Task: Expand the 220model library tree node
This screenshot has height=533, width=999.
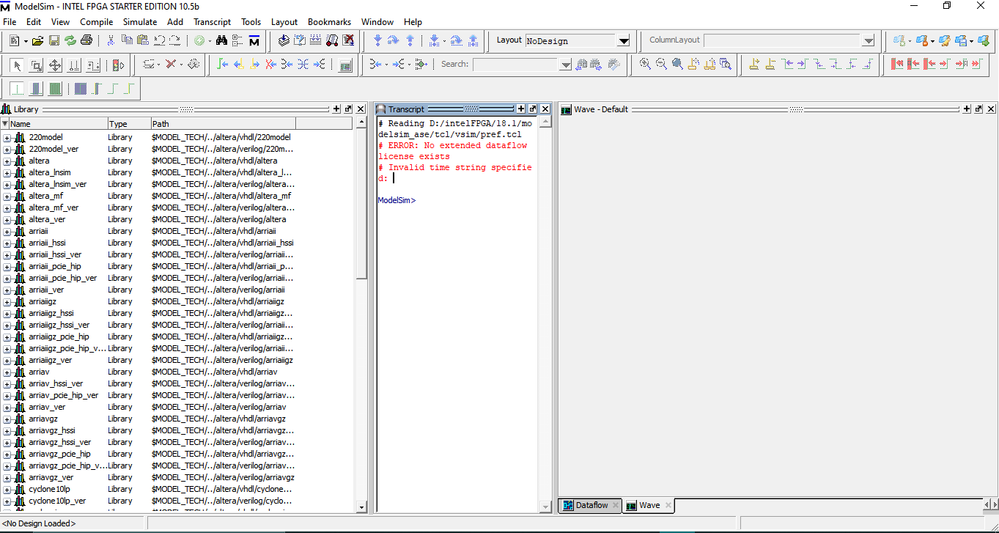Action: click(7, 137)
